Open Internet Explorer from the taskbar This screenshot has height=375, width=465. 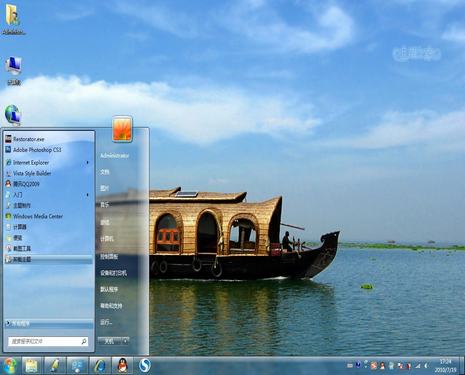coord(100,366)
